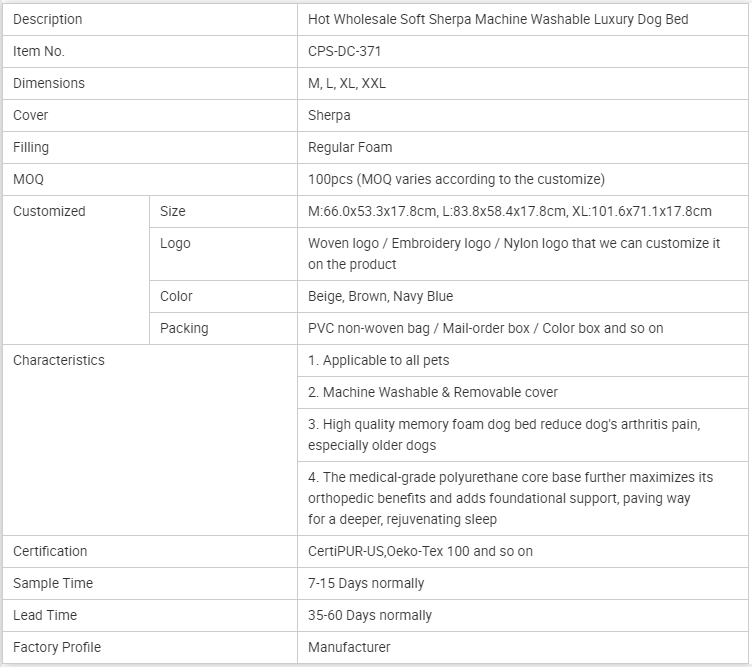752x667 pixels.
Task: Select the '7-15 Days normally' sample time
Action: pyautogui.click(x=366, y=584)
